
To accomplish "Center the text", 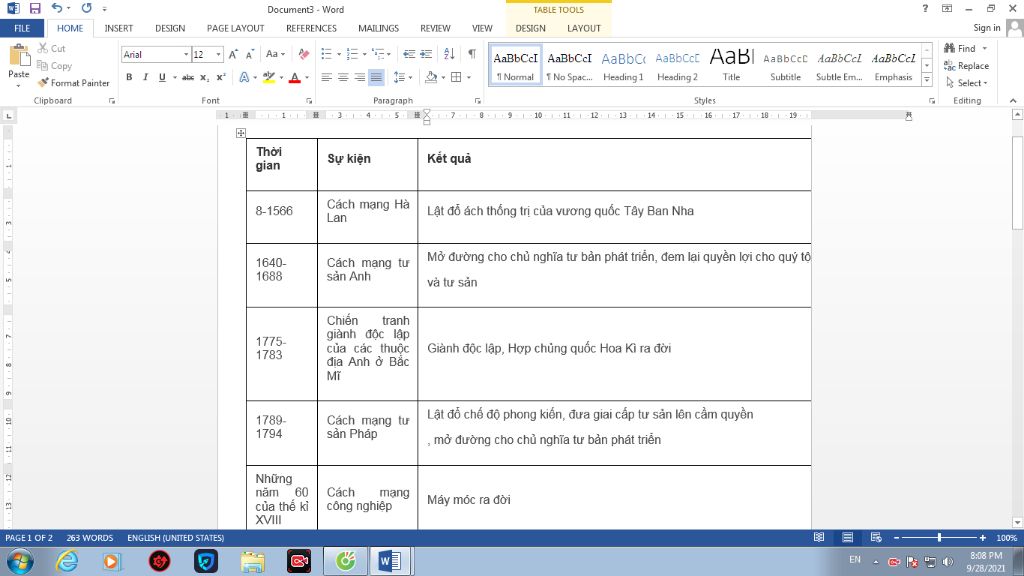I will point(343,77).
